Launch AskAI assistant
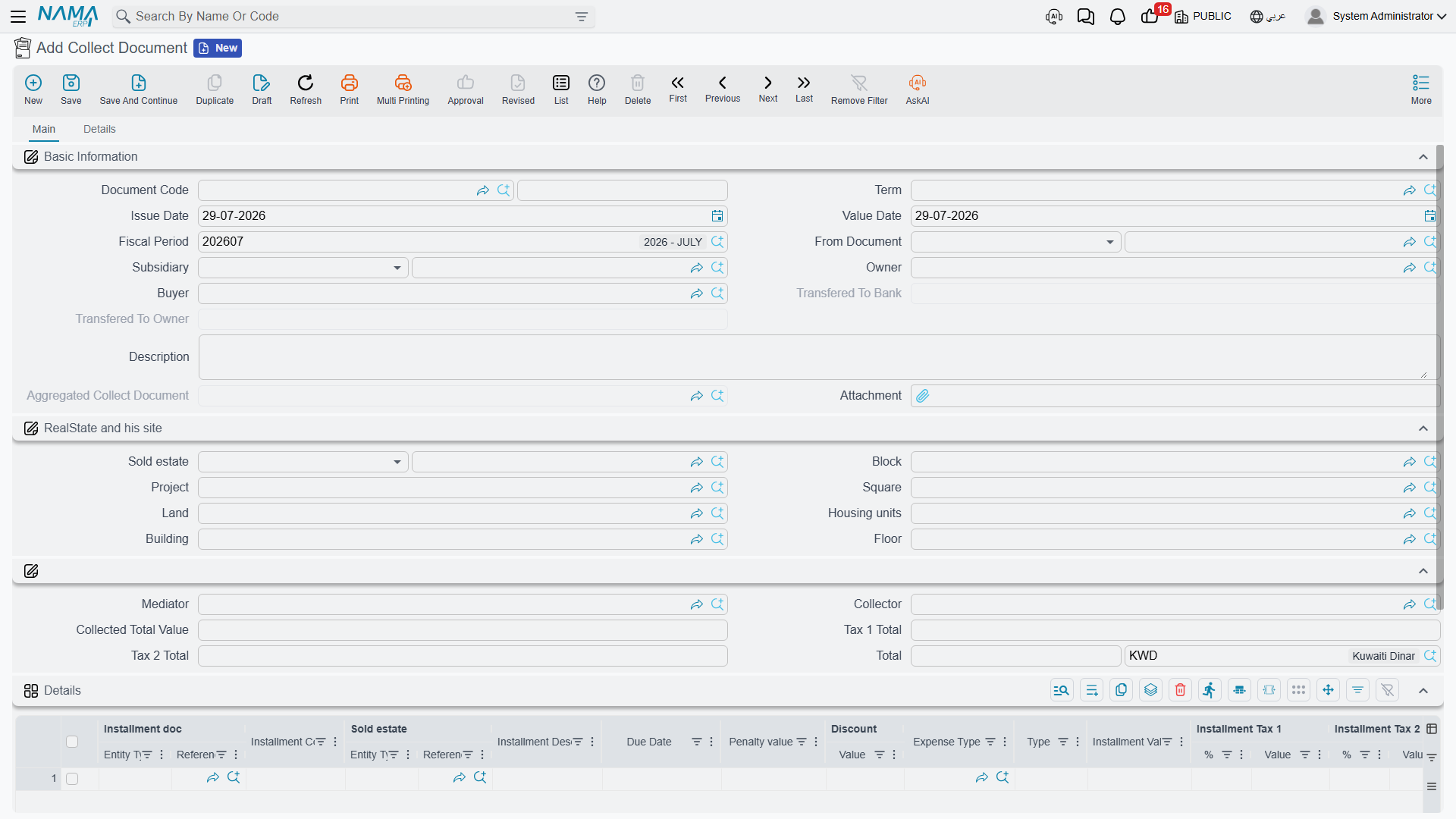Screen dimensions: 1456x819 point(918,89)
